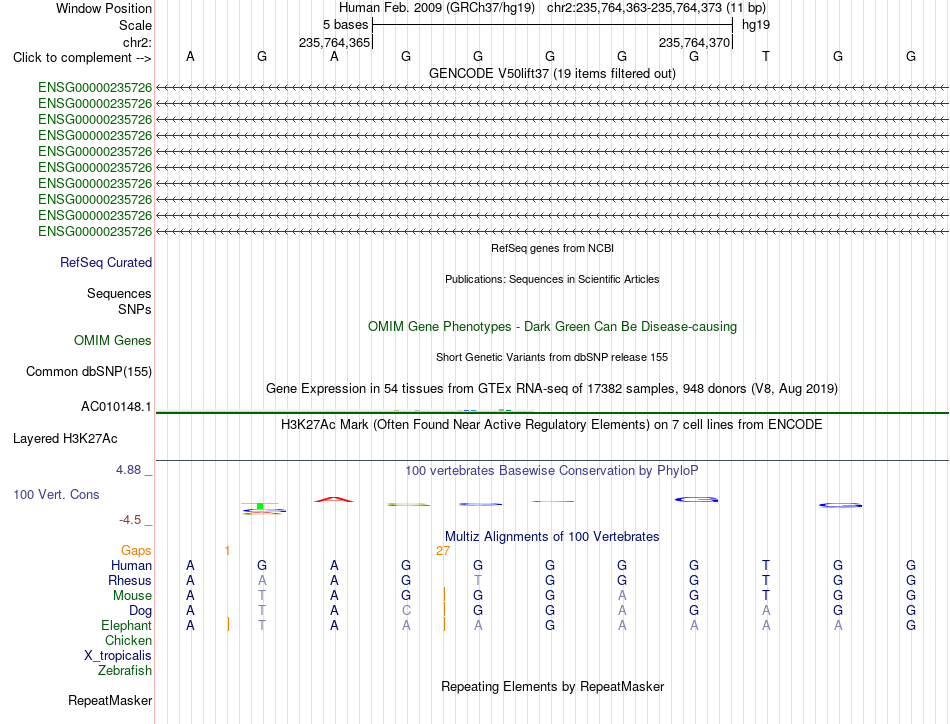Viewport: 950px width, 724px height.
Task: Click position marker 235,764,365
Action: pyautogui.click(x=334, y=42)
